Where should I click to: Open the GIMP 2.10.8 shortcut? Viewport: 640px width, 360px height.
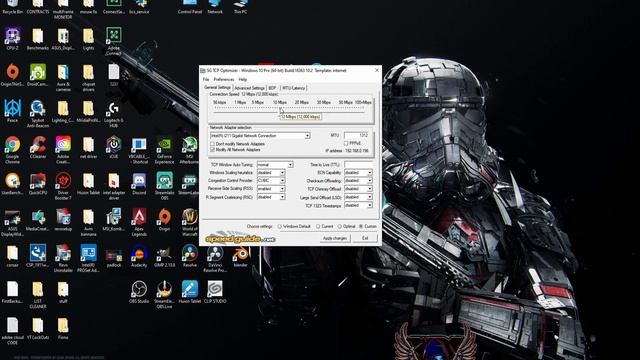coord(164,256)
